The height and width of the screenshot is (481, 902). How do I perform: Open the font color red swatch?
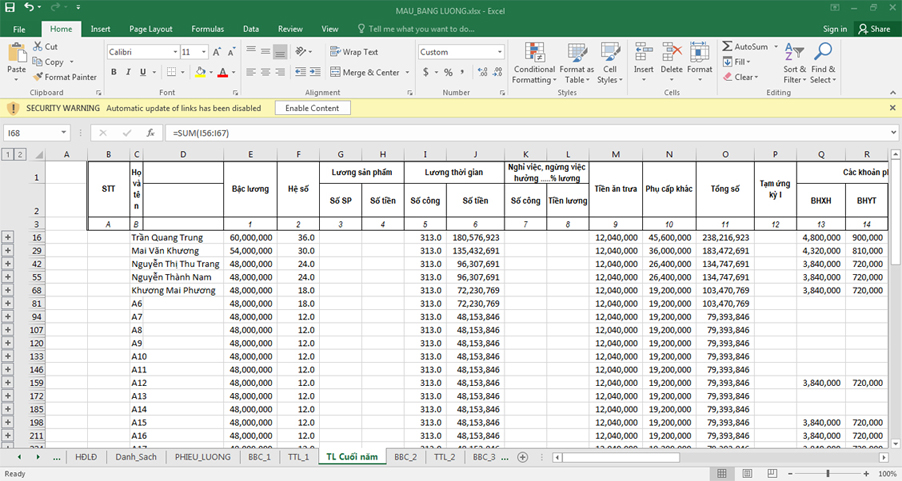223,72
